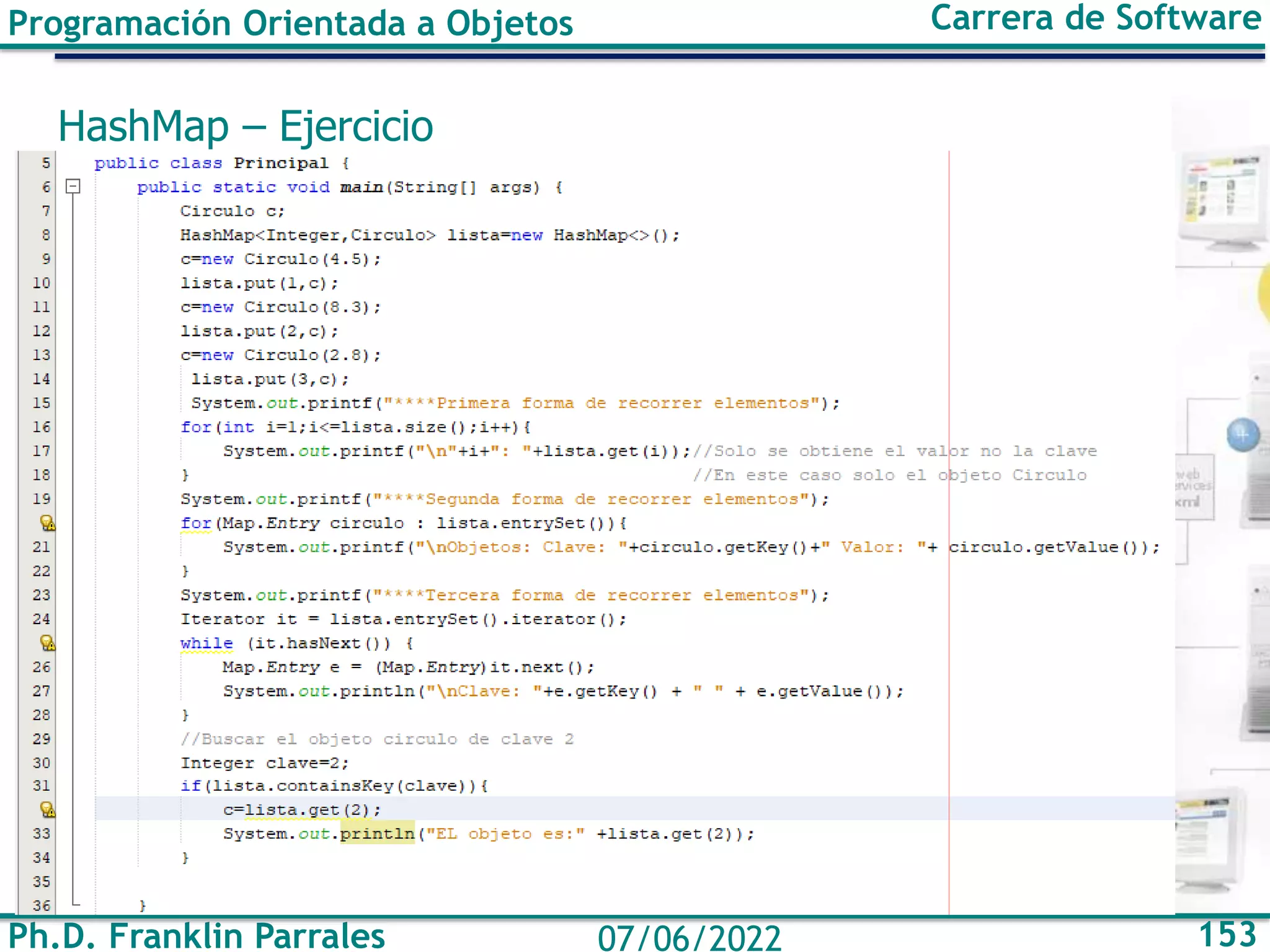Click the hint lightbulb beside c=lista.get(2) line

click(48, 809)
